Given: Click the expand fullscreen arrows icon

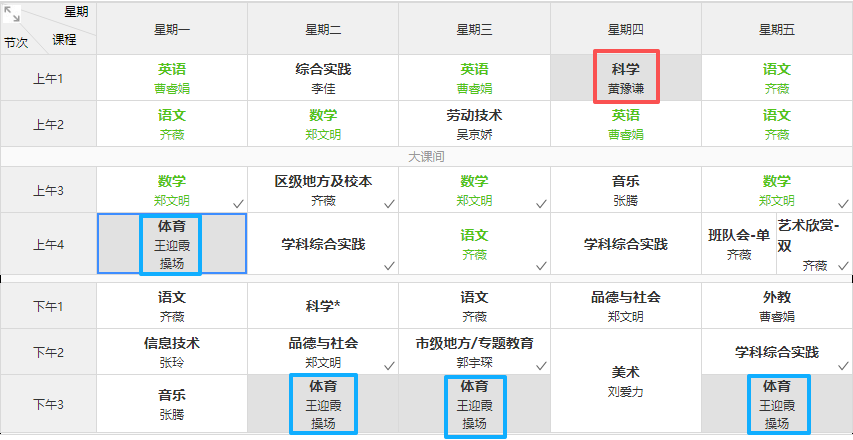Looking at the screenshot, I should [12, 14].
